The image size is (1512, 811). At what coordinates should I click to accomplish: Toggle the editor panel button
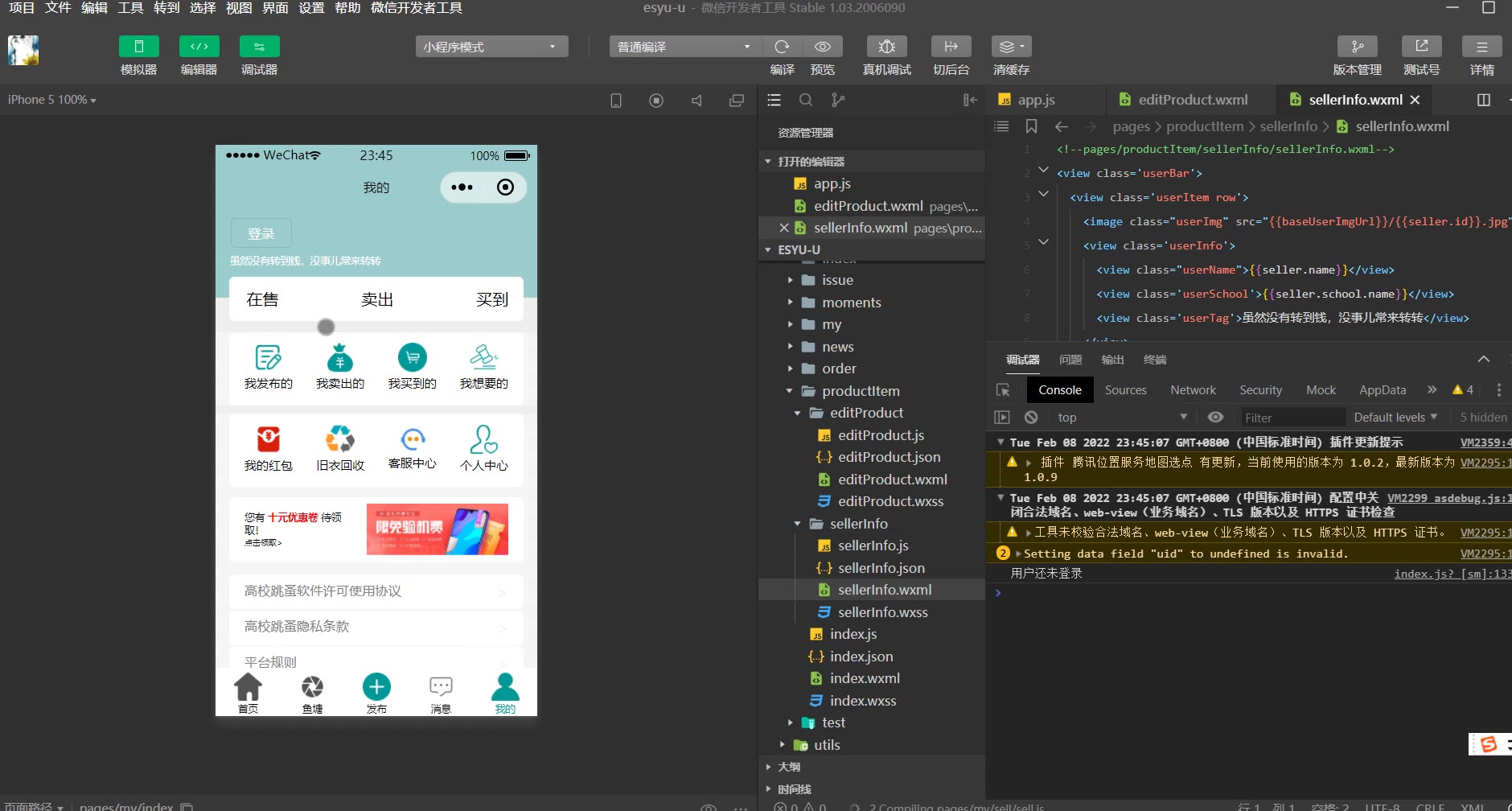pos(199,47)
